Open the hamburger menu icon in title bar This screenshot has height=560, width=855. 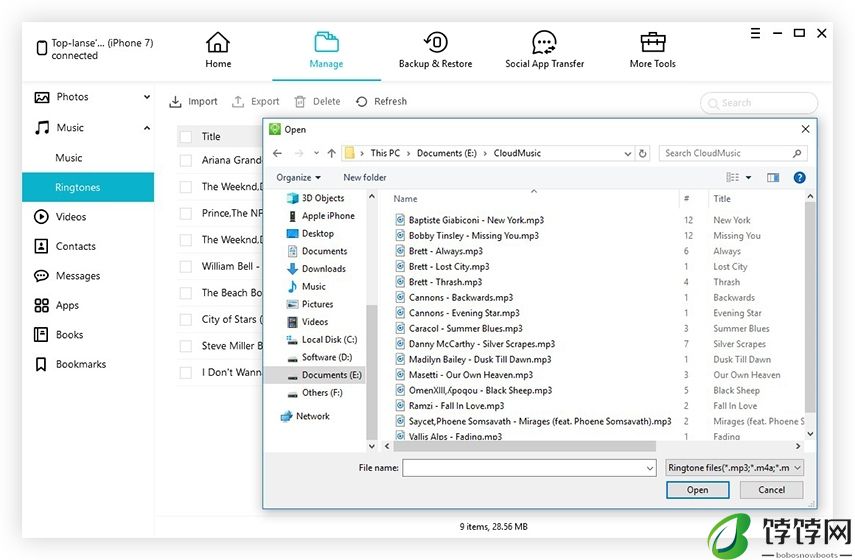point(755,33)
